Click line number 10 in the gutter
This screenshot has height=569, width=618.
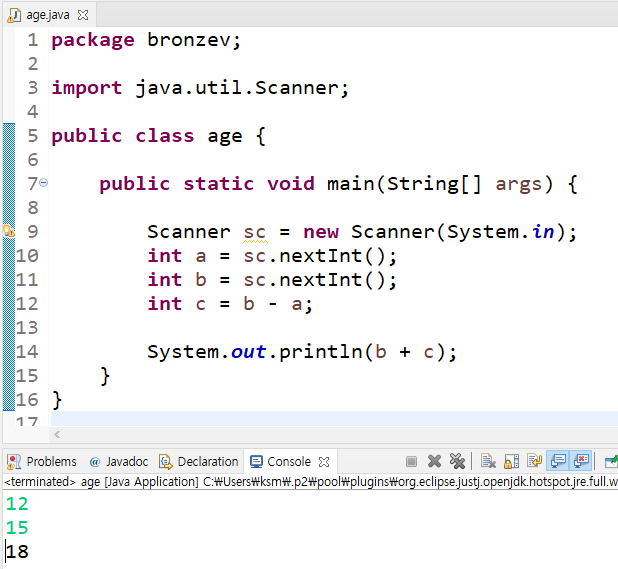pyautogui.click(x=27, y=256)
